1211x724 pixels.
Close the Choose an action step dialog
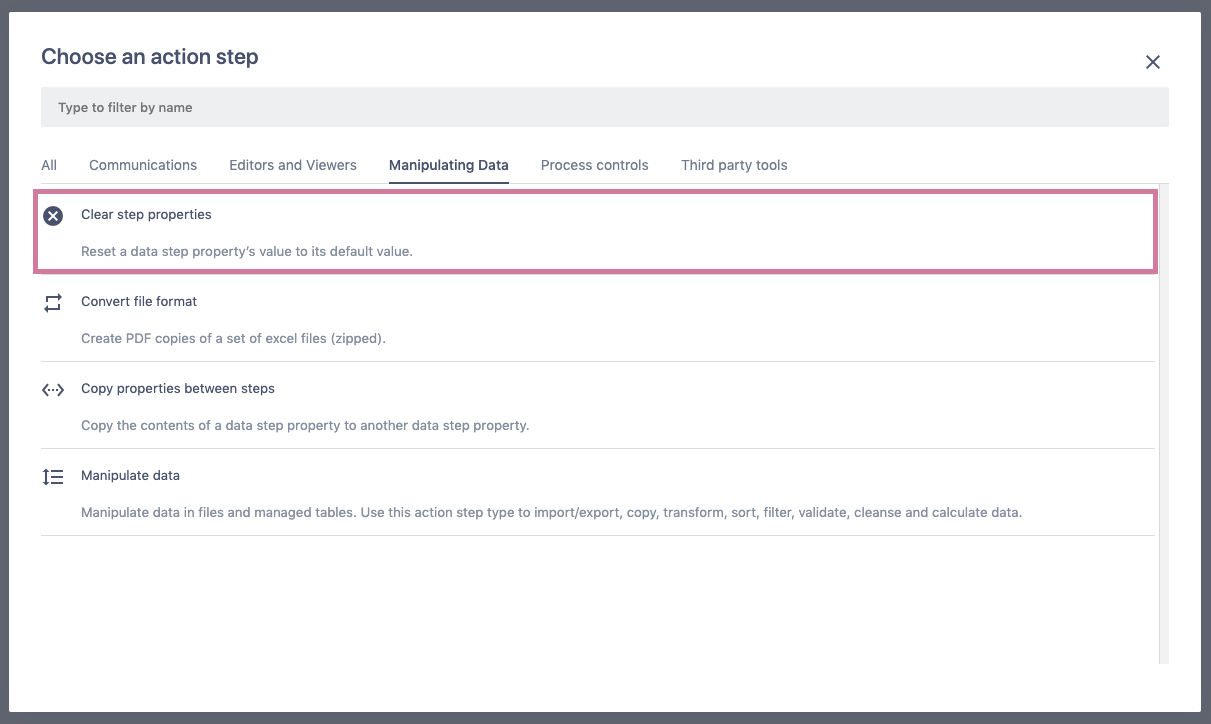1152,62
